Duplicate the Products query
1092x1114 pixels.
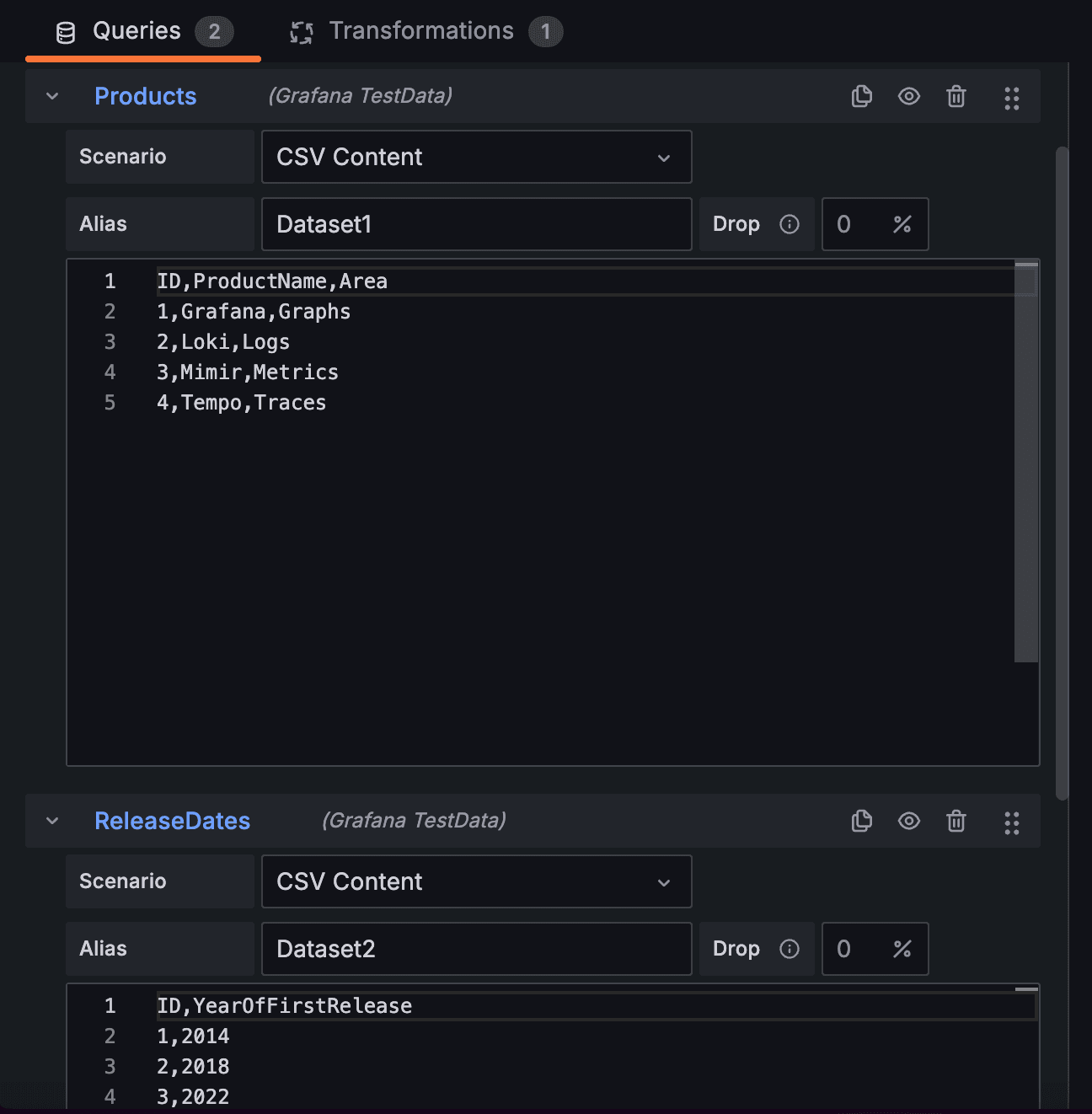pyautogui.click(x=861, y=96)
